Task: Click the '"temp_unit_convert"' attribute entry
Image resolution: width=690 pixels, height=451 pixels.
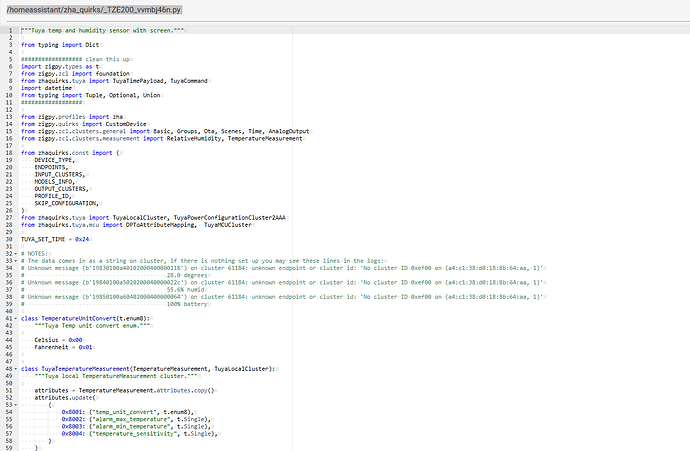Action: (128, 412)
